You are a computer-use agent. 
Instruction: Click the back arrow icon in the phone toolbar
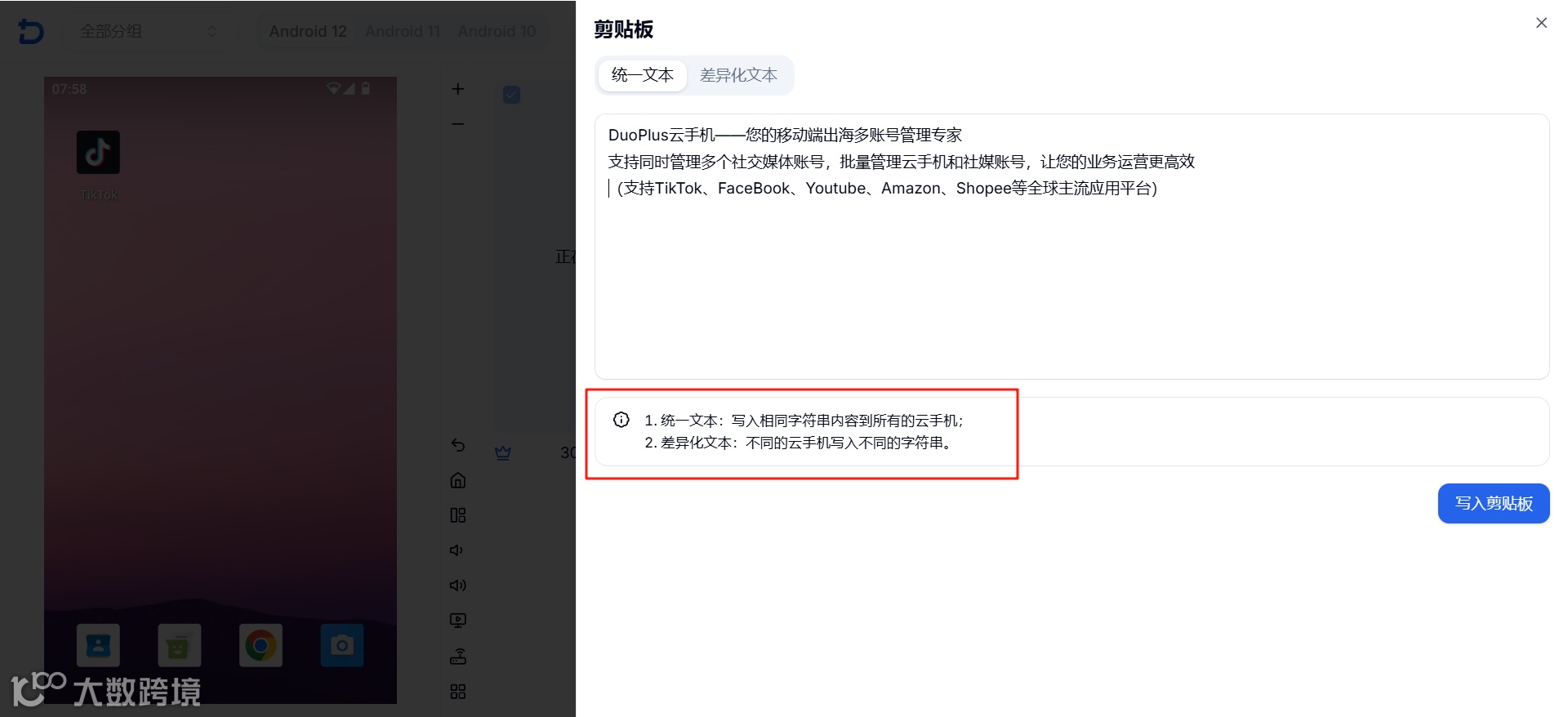click(x=458, y=445)
